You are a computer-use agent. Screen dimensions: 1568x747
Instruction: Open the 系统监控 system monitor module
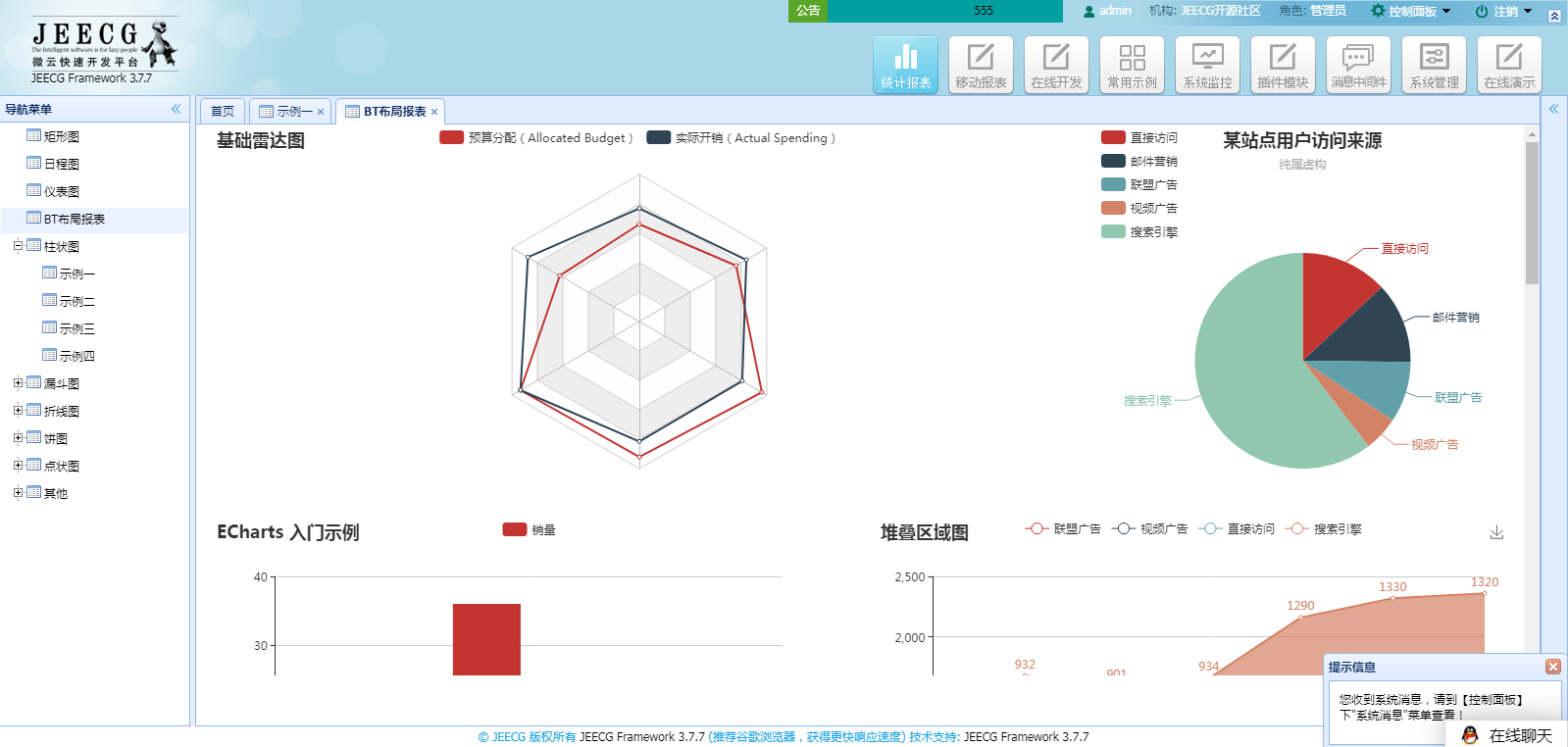point(1207,65)
